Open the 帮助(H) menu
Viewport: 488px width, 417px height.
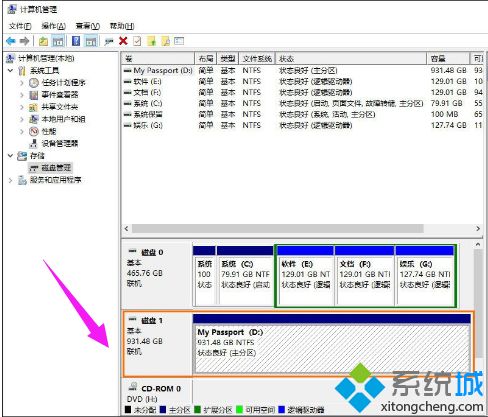coord(122,26)
